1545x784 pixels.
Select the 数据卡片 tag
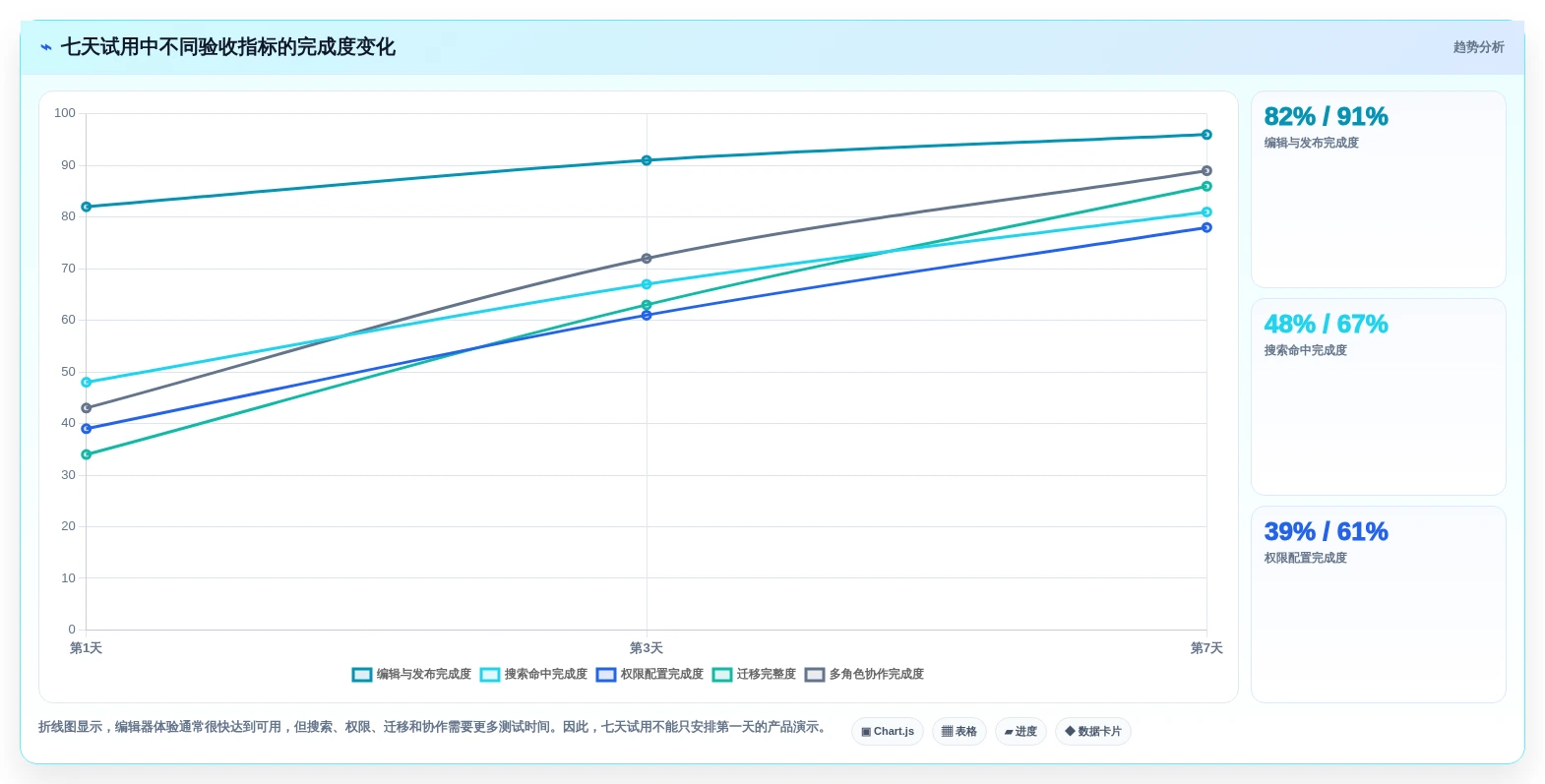pyautogui.click(x=1093, y=732)
